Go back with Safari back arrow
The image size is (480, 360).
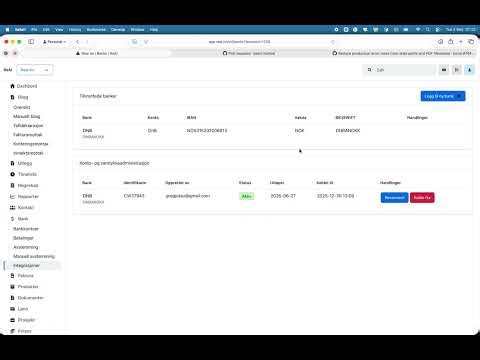click(77, 42)
